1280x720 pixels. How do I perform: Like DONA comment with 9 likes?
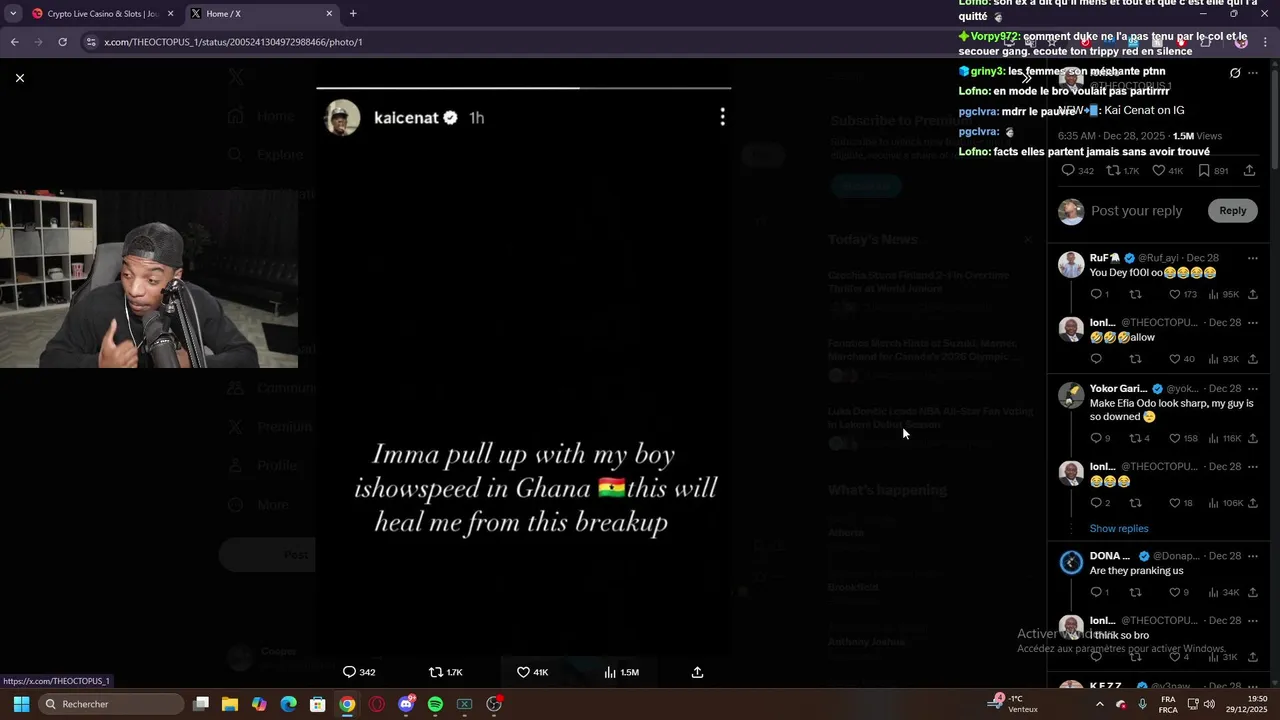click(1179, 592)
